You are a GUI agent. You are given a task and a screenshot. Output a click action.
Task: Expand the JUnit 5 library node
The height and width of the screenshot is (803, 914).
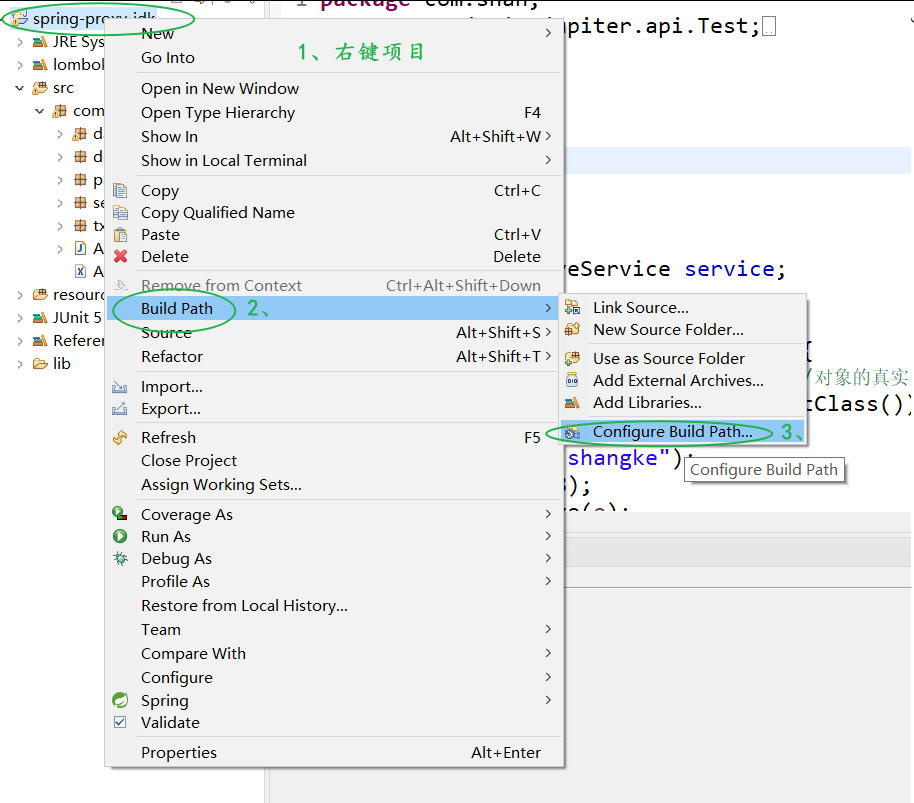(20, 318)
